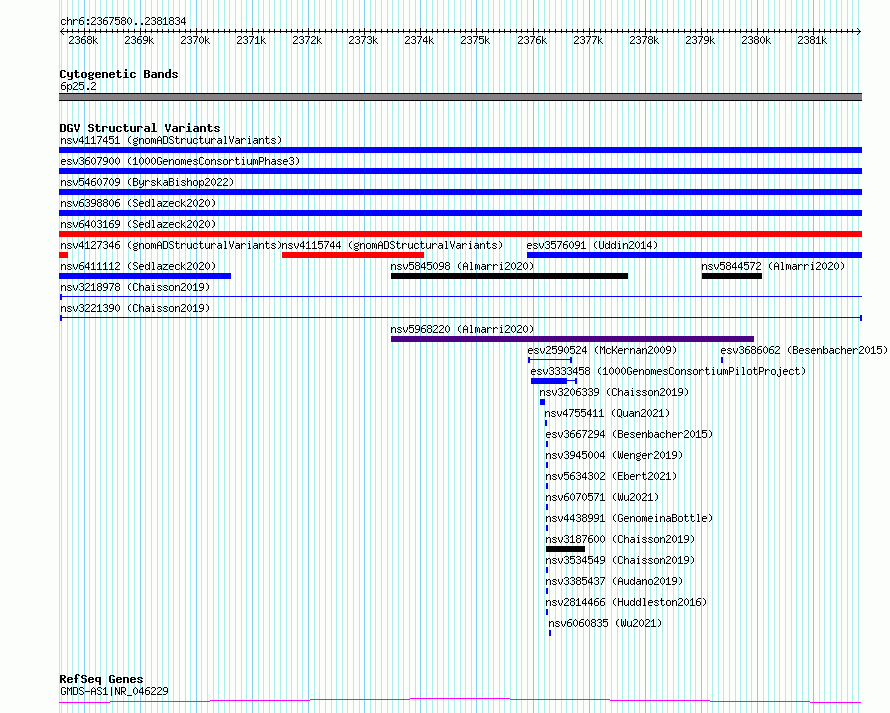This screenshot has height=713, width=890.
Task: Select the nsv4127346 gnomAD variant label
Action: coord(170,245)
